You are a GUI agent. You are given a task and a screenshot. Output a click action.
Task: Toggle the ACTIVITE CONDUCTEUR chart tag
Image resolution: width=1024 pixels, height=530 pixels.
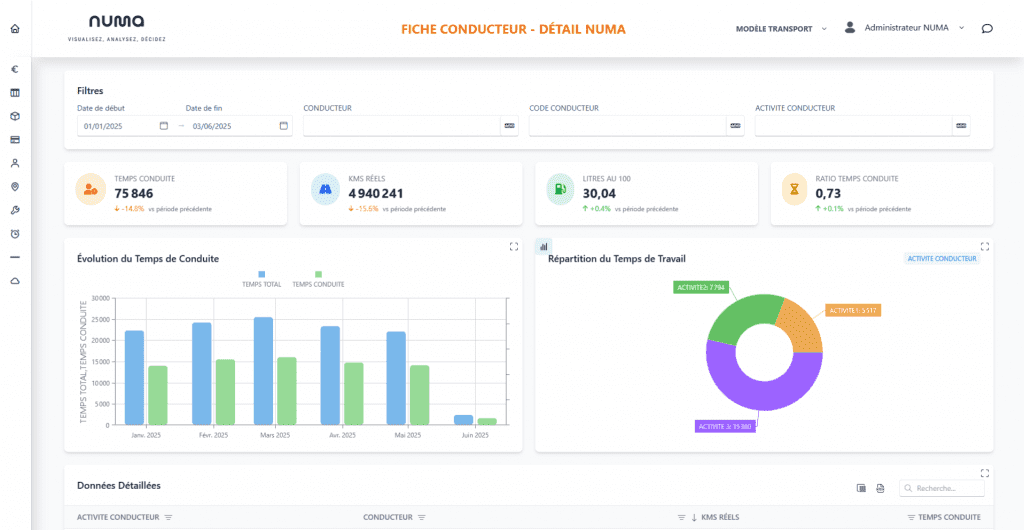coord(942,259)
